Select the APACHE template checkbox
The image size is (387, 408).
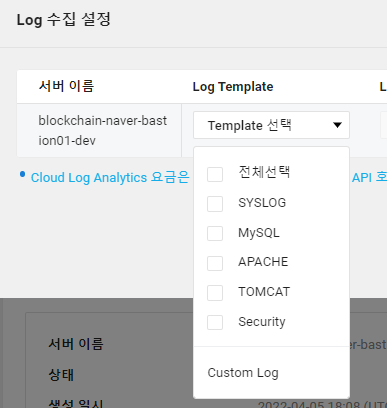(x=215, y=263)
